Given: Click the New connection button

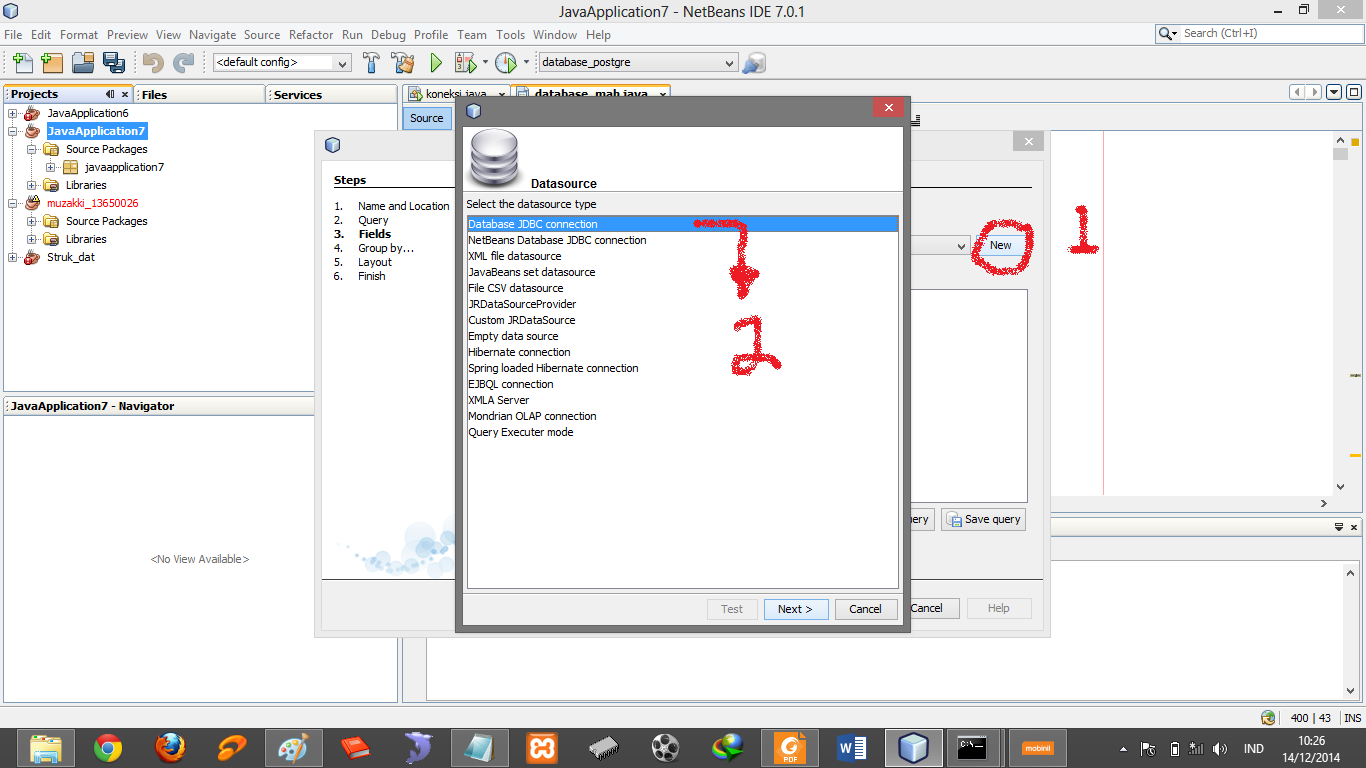Looking at the screenshot, I should tap(1001, 245).
